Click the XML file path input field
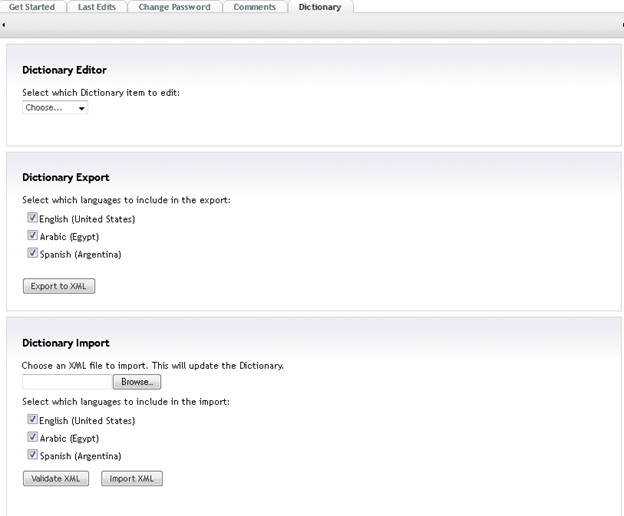The height and width of the screenshot is (516, 624). [x=66, y=382]
